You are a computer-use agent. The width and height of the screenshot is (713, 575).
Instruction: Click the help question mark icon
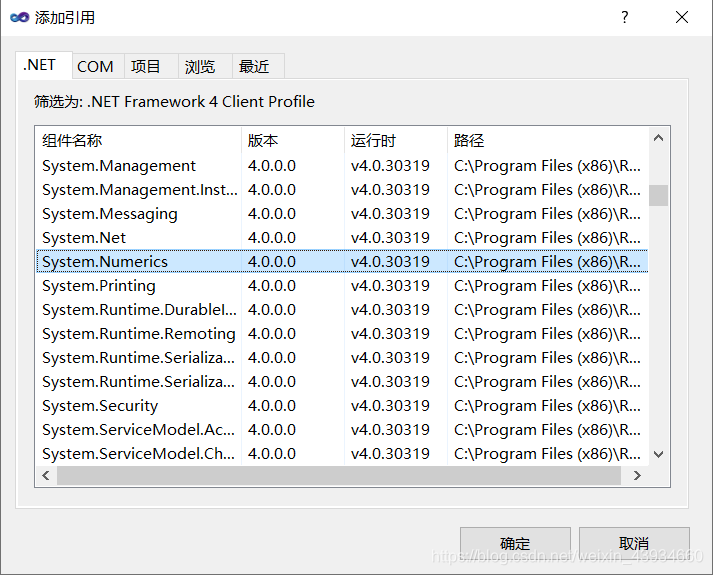click(x=625, y=17)
